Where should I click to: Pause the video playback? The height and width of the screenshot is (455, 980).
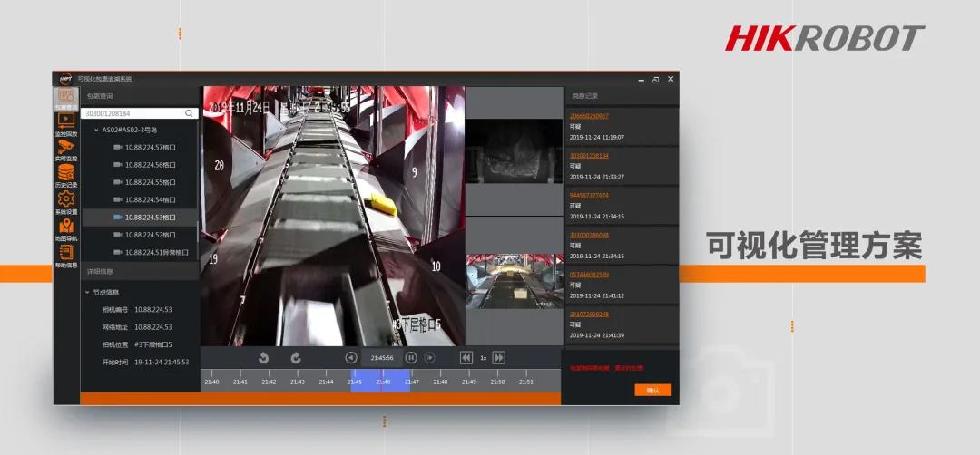point(410,357)
